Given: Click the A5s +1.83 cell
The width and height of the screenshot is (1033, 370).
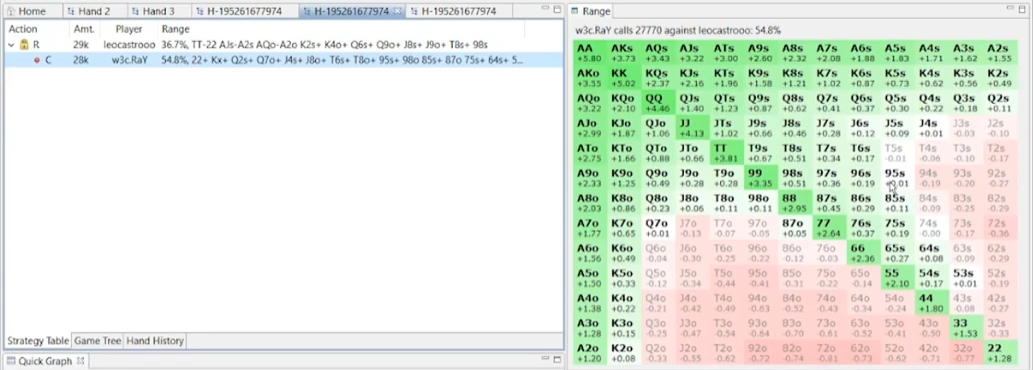Looking at the screenshot, I should pyautogui.click(x=898, y=53).
